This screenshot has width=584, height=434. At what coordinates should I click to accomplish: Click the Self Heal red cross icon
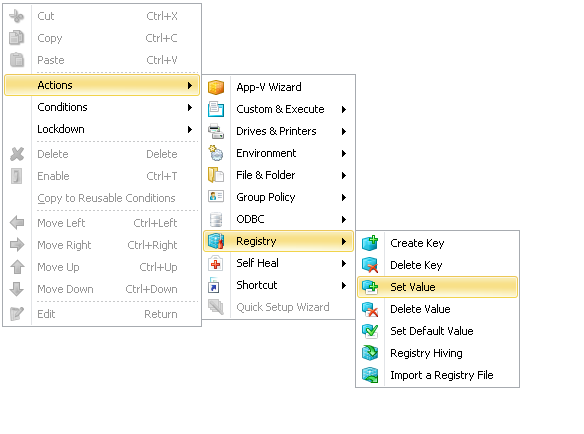click(216, 263)
